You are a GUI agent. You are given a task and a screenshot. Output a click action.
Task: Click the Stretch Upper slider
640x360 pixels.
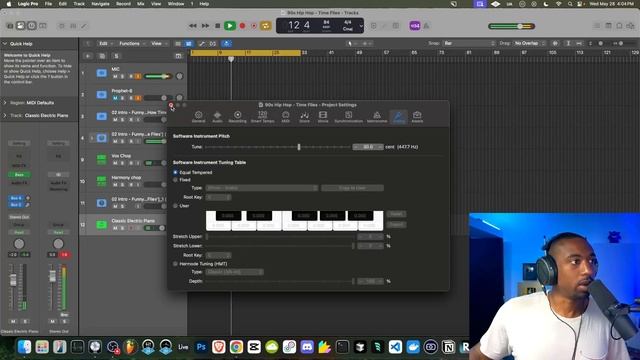pyautogui.click(x=280, y=236)
